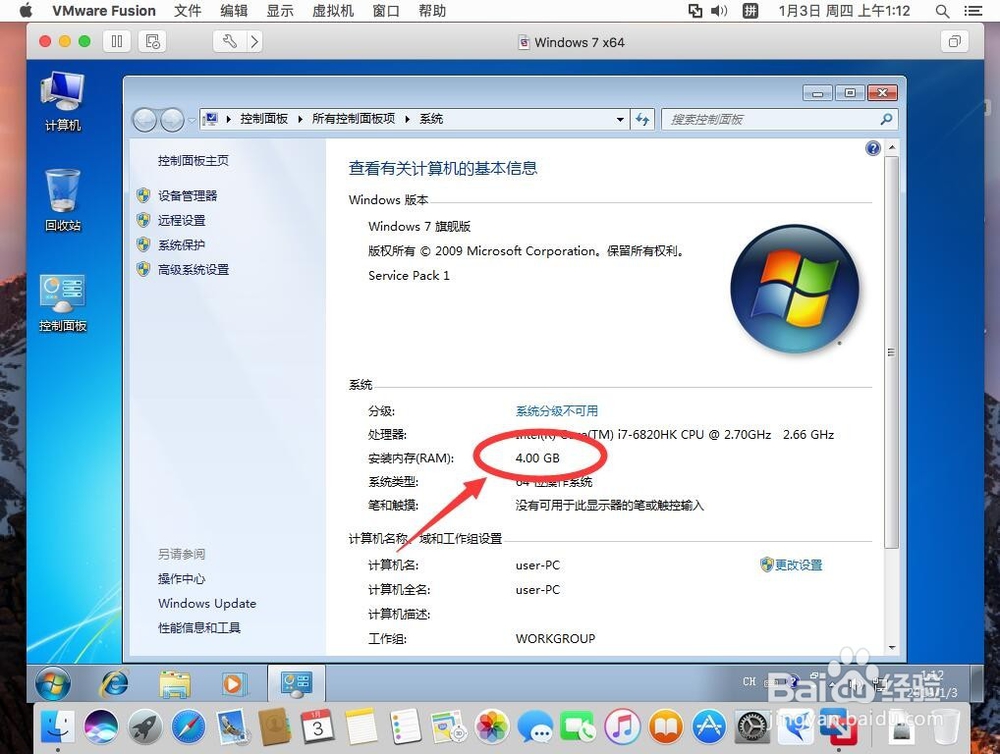1000x754 pixels.
Task: Open the App Store from the Dock
Action: (709, 726)
